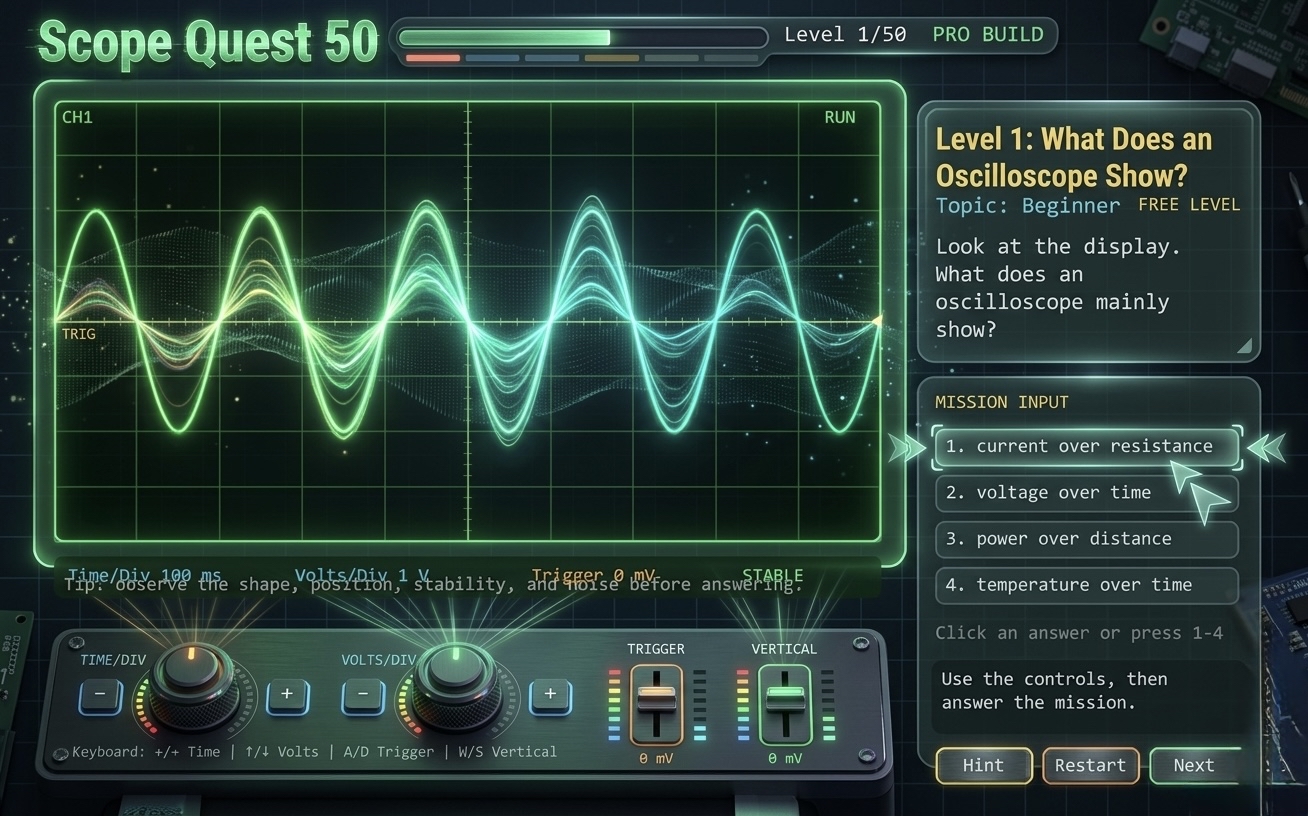Viewport: 1308px width, 816px height.
Task: Click the Topic: Beginner text
Action: pos(1028,206)
